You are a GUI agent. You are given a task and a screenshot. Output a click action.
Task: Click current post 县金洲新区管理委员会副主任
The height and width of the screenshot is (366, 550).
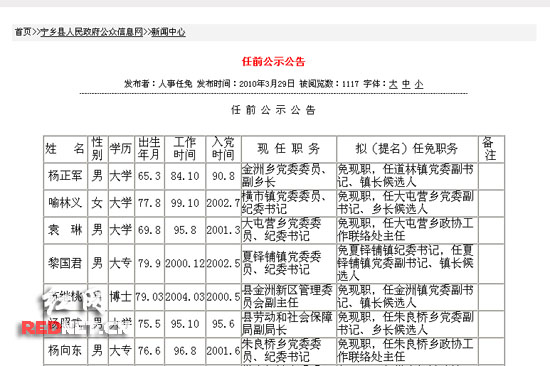(289, 297)
